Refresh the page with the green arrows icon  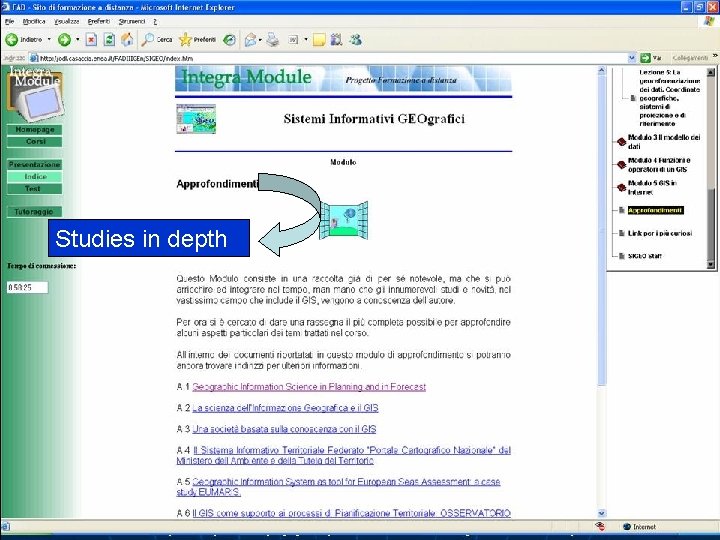click(109, 40)
